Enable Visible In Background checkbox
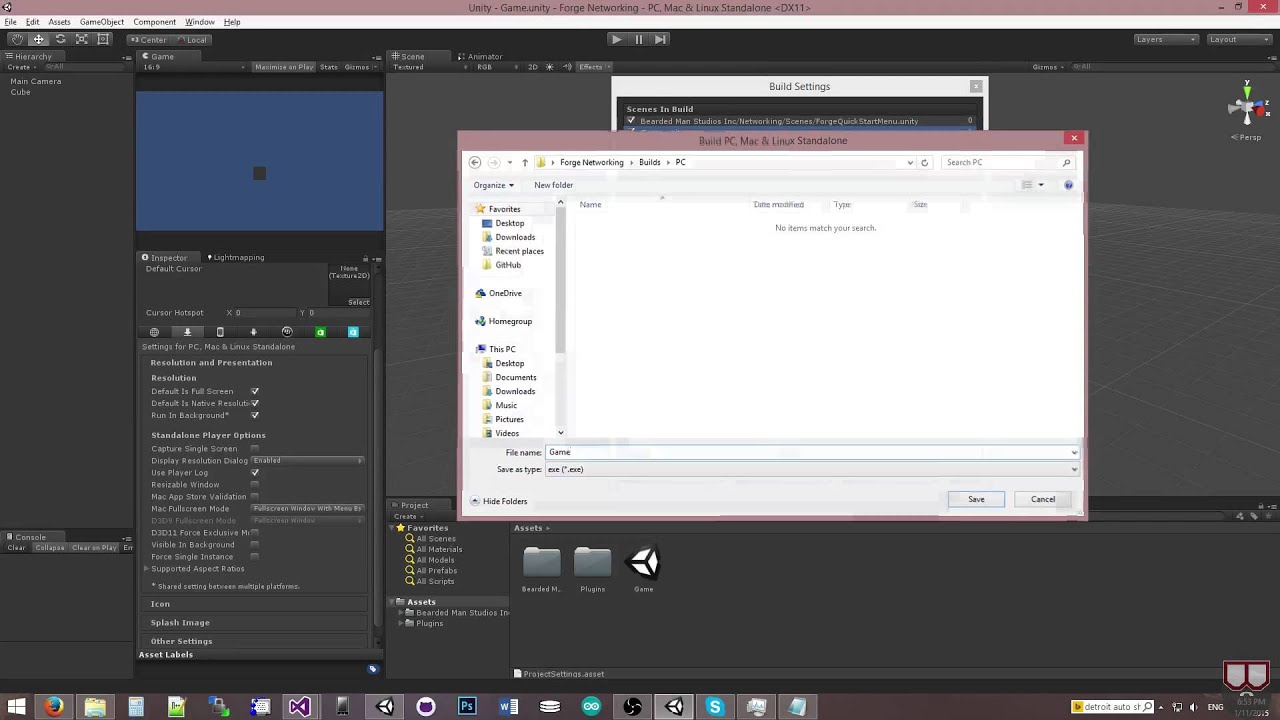The width and height of the screenshot is (1280, 720). coord(255,545)
